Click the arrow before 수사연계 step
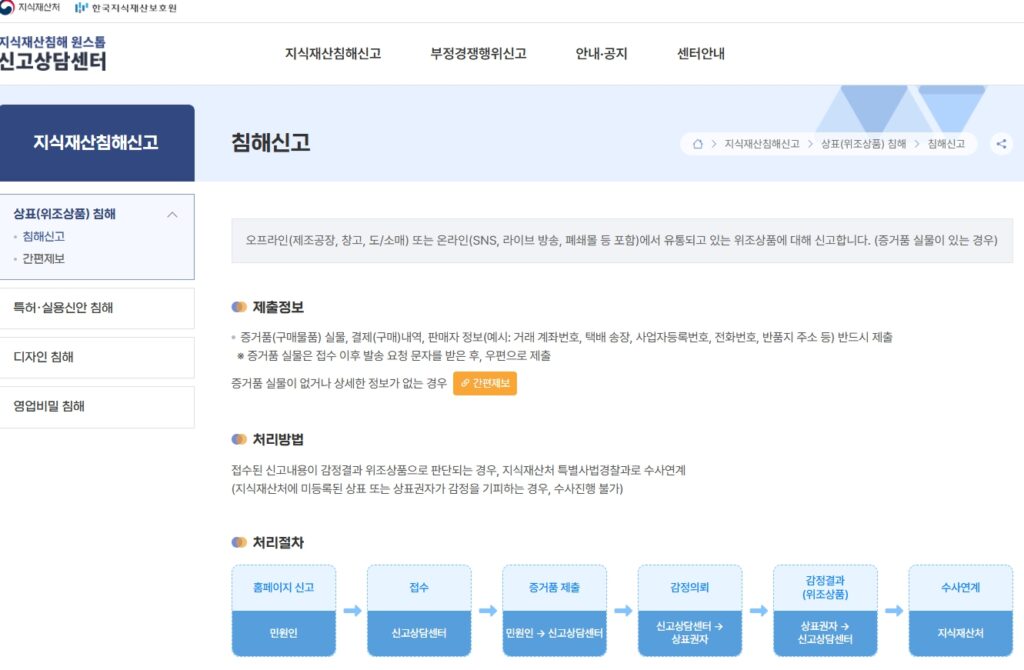The height and width of the screenshot is (670, 1024). (893, 611)
